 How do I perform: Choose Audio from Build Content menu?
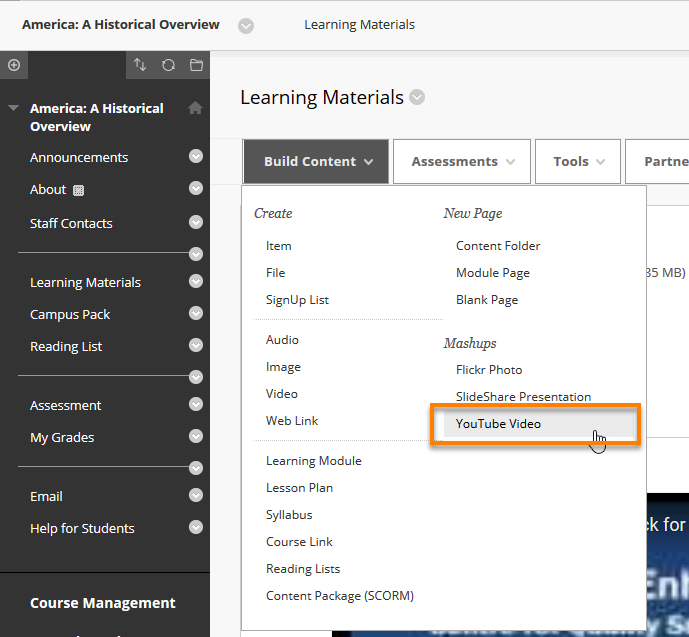coord(282,340)
